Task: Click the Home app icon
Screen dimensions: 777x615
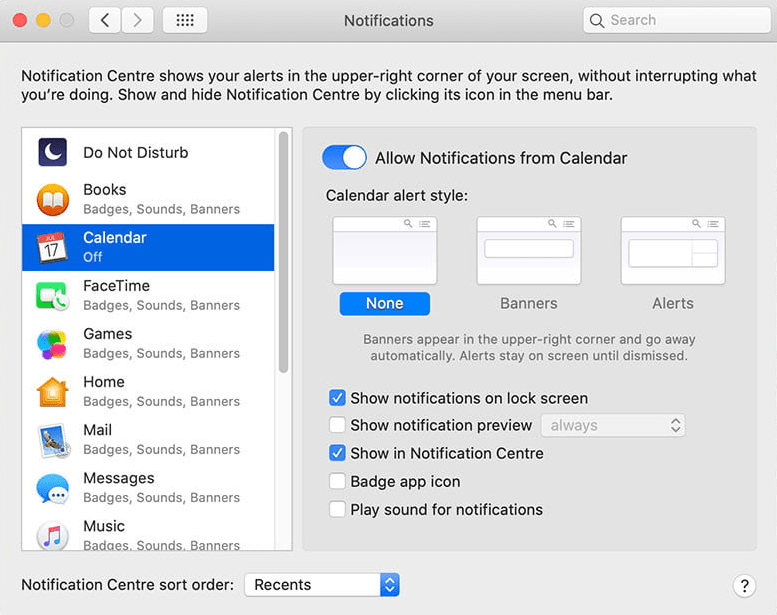Action: click(53, 392)
